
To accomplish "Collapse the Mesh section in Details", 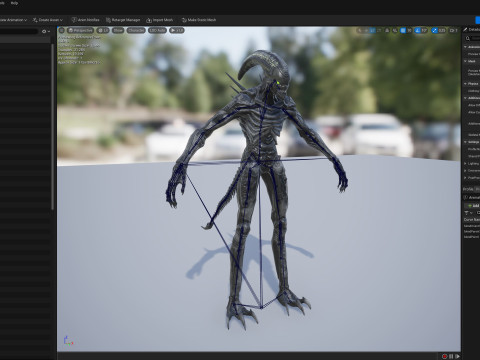I will tap(466, 61).
